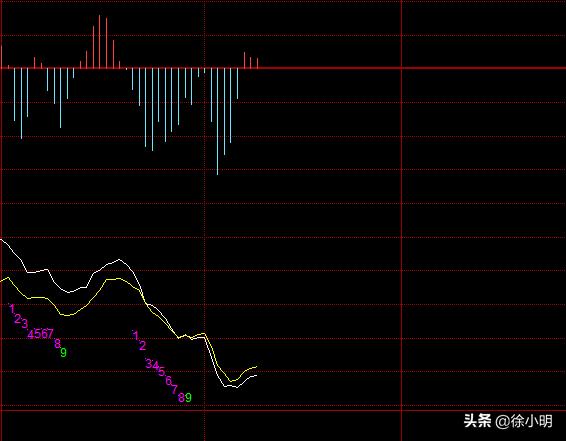The image size is (566, 441).
Task: Select the green 9 beside magenta '8'
Action: (x=188, y=398)
